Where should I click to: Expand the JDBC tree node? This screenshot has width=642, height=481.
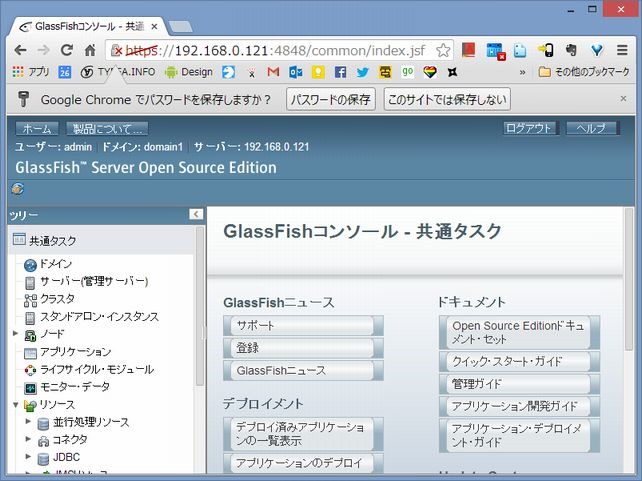[28, 457]
